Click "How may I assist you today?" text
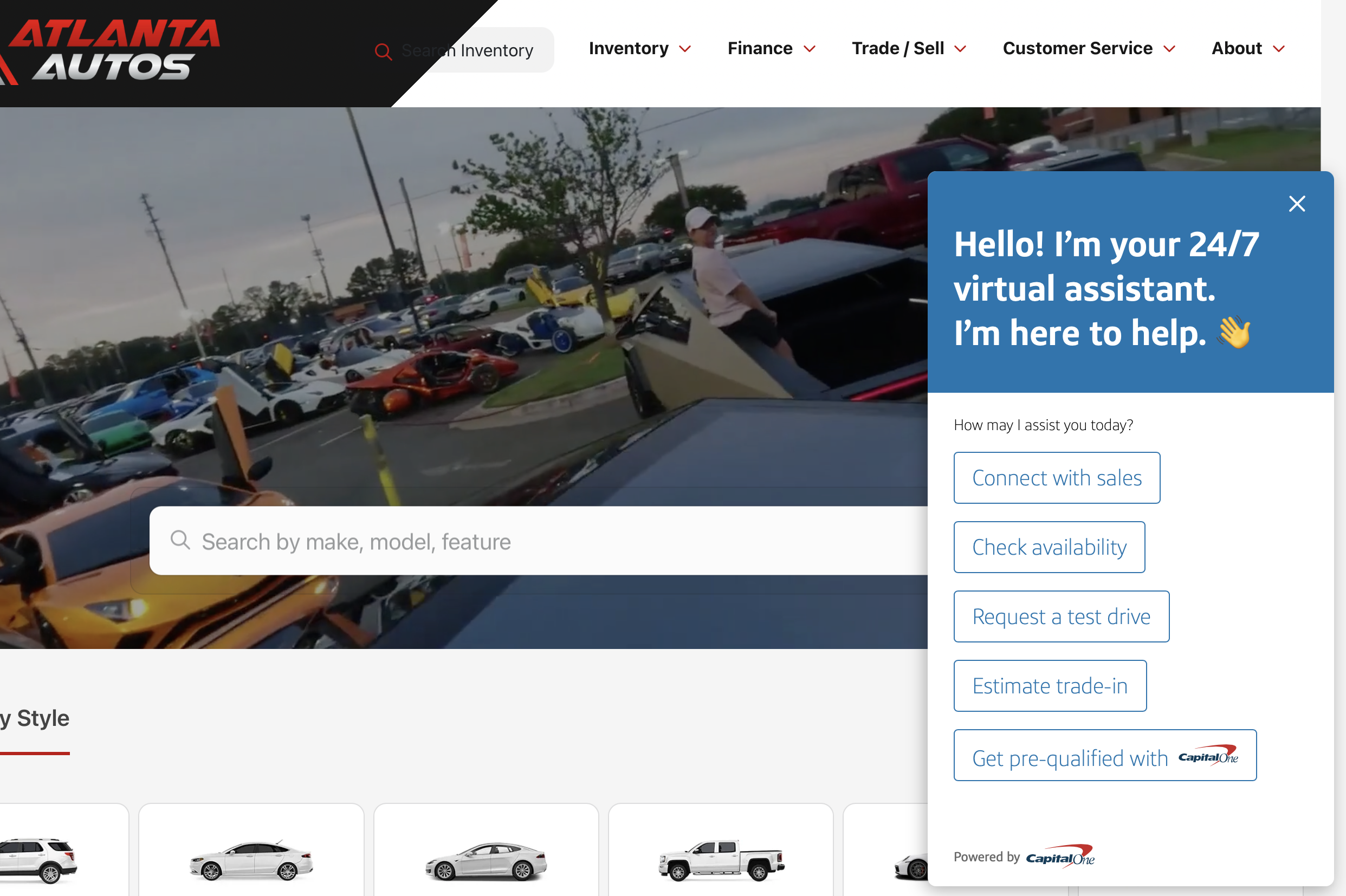 click(1043, 425)
